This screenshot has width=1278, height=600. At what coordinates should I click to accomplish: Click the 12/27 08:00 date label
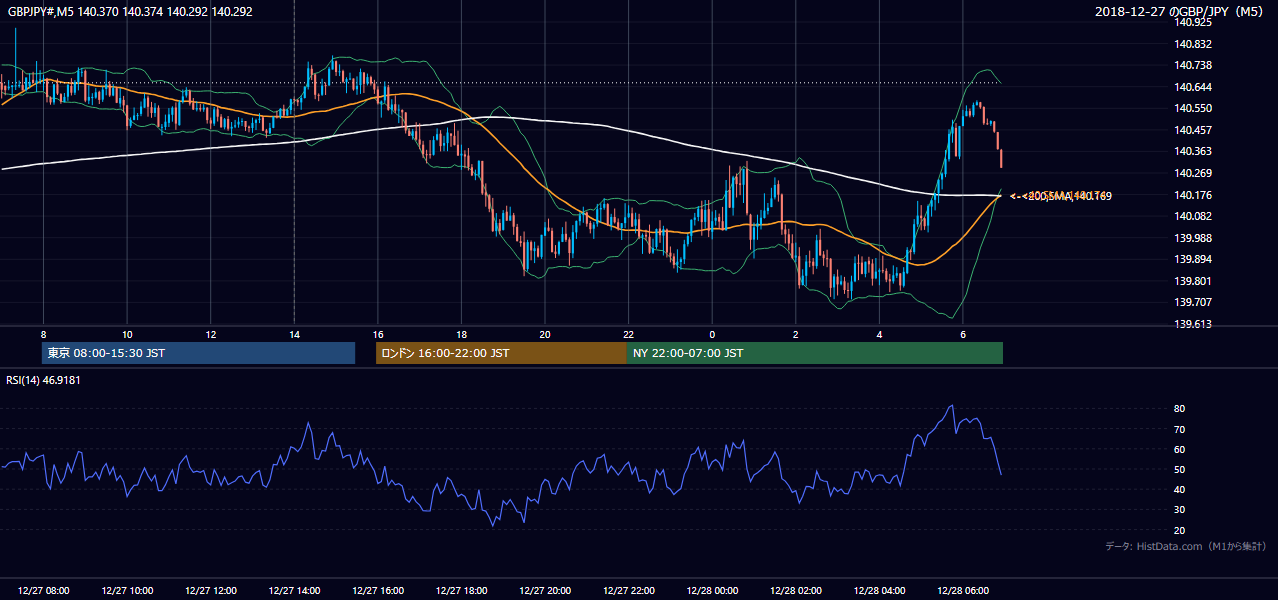[x=44, y=590]
